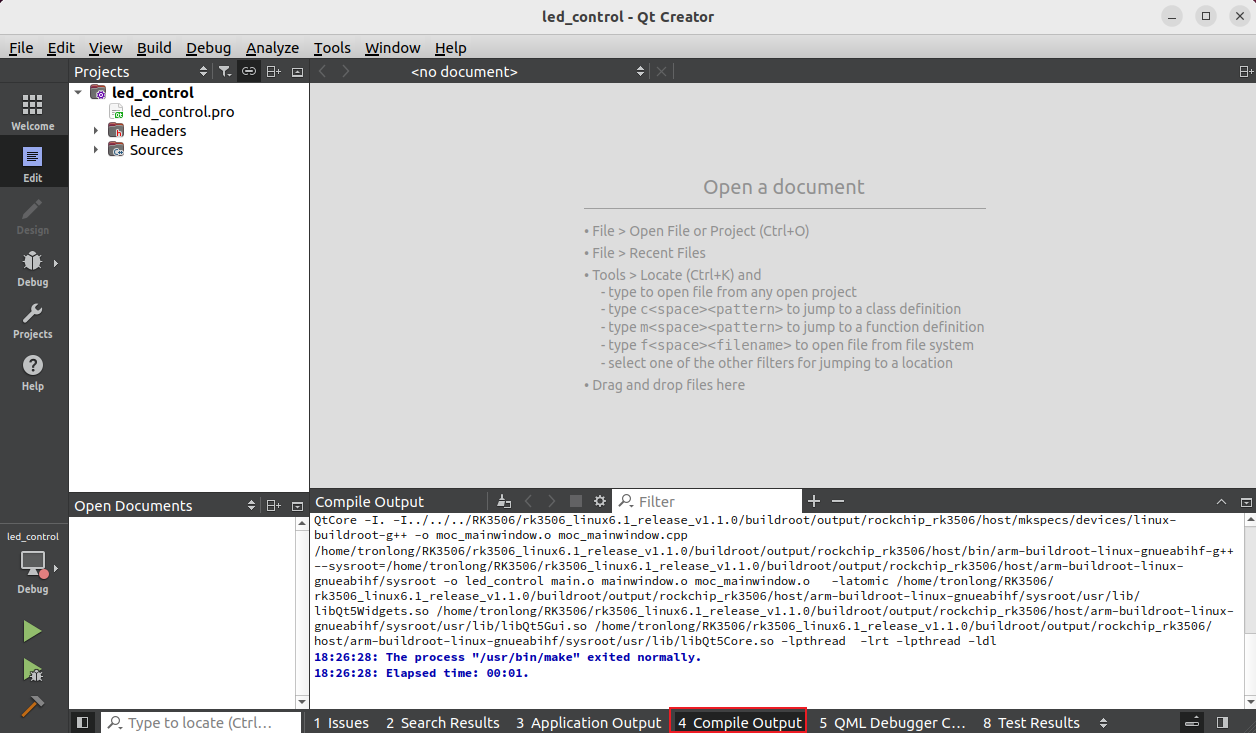
Task: Switch to Welcome mode in the sidebar
Action: 33,112
